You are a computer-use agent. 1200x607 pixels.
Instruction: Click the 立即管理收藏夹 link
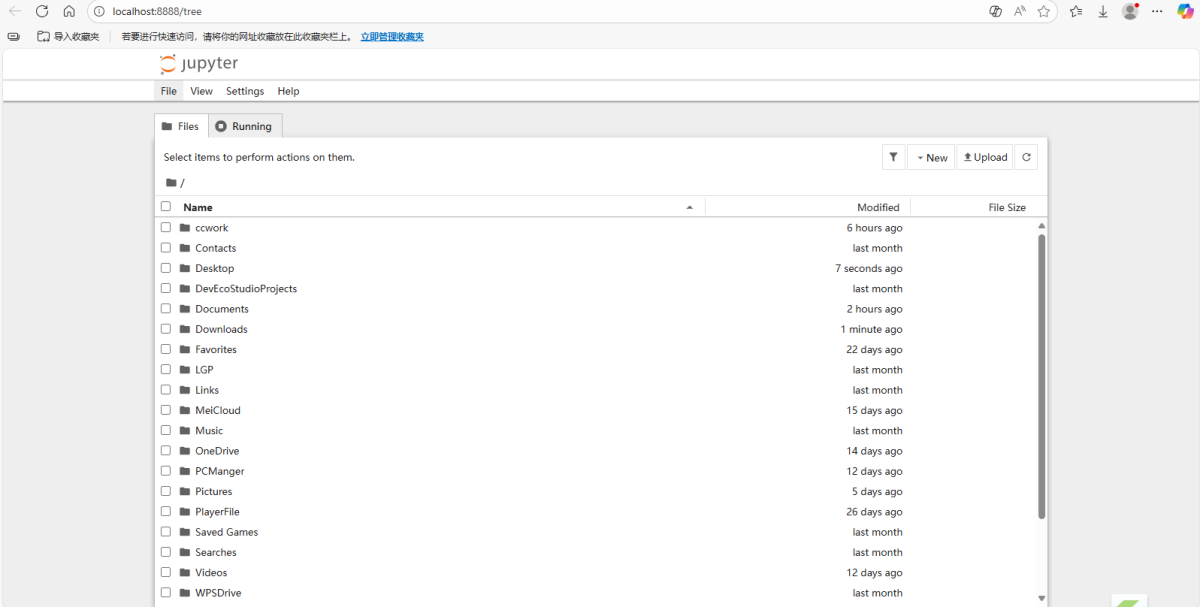coord(392,36)
